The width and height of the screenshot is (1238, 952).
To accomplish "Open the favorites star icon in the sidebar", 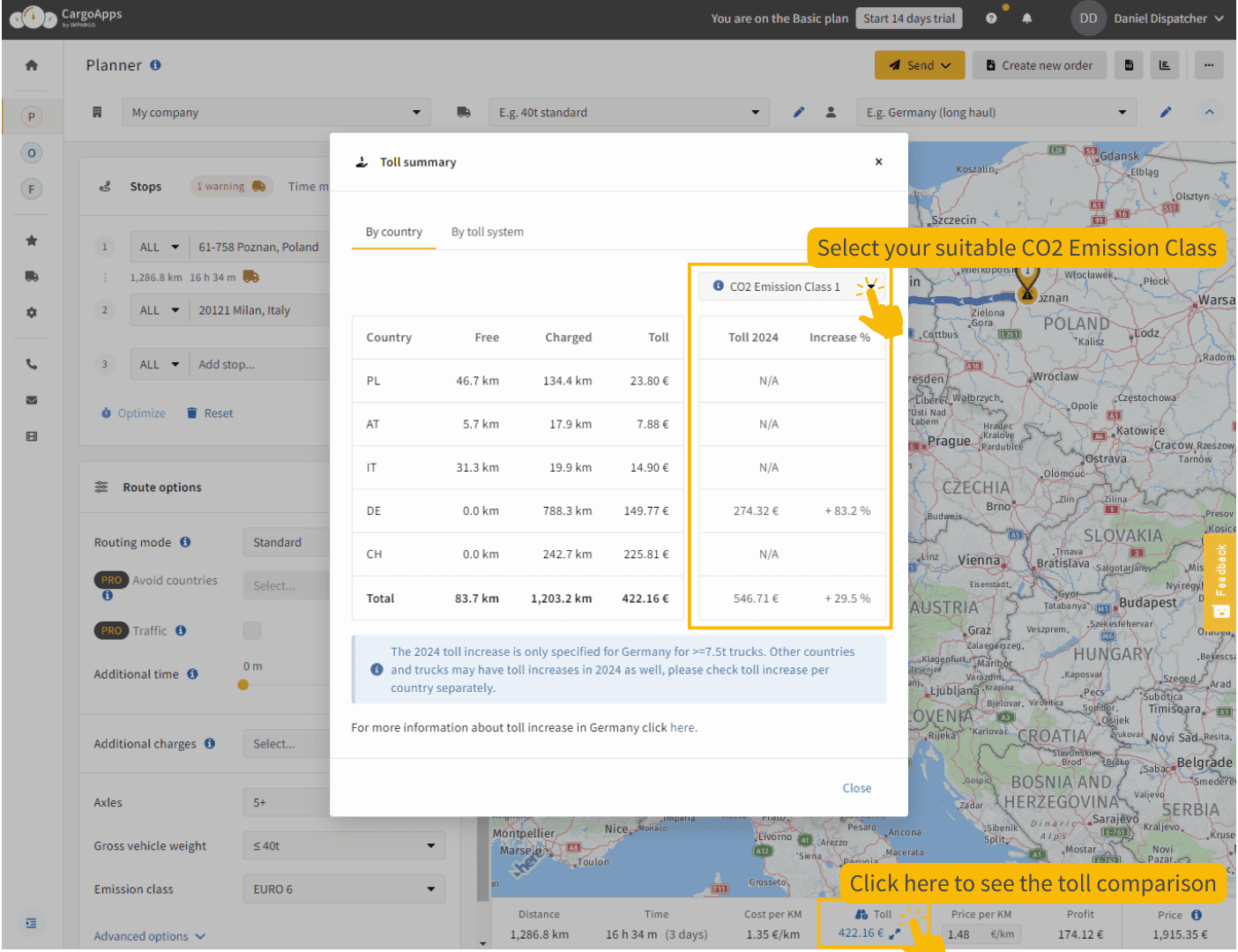I will [x=32, y=241].
